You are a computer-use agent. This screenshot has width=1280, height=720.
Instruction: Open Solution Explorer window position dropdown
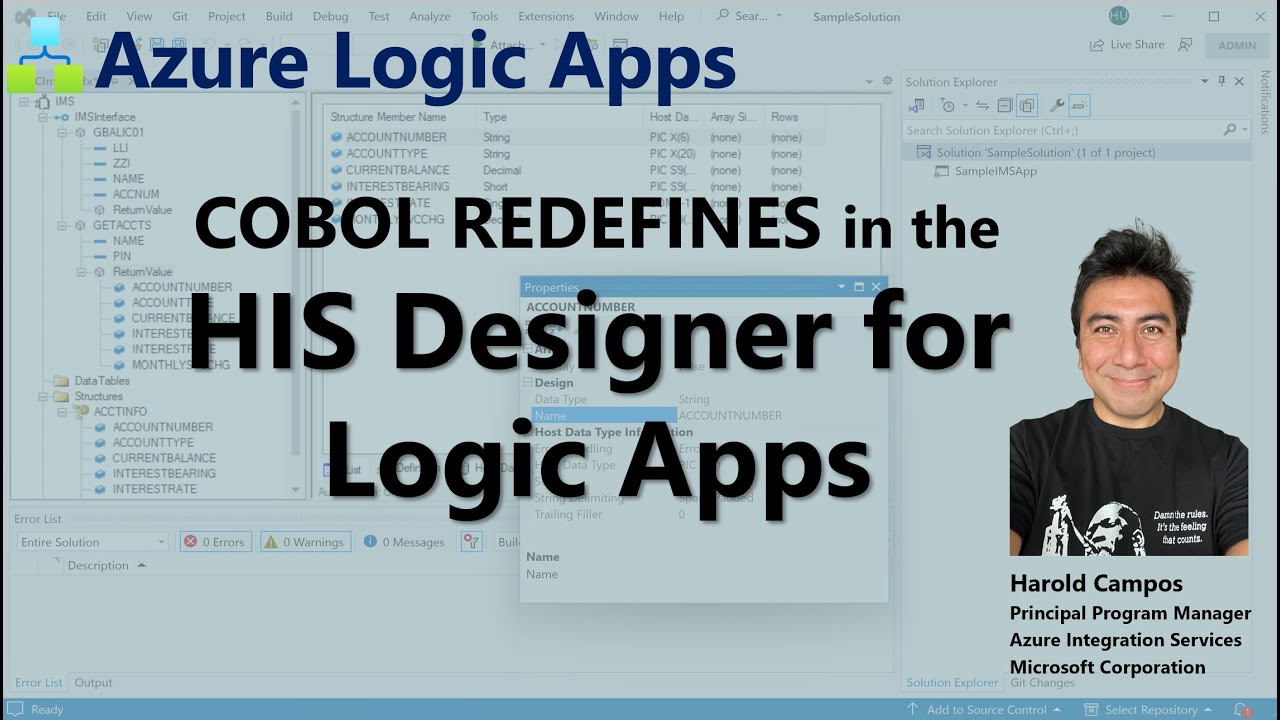click(x=1205, y=82)
